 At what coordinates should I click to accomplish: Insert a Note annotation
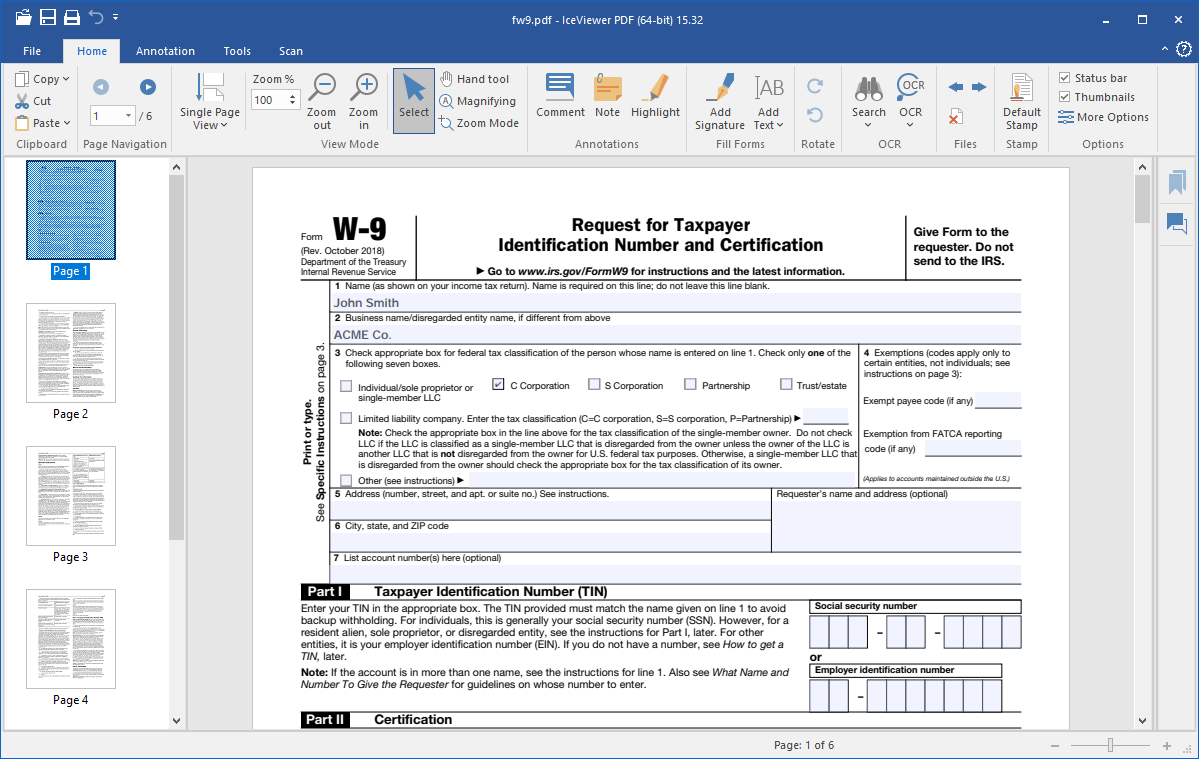click(x=608, y=96)
